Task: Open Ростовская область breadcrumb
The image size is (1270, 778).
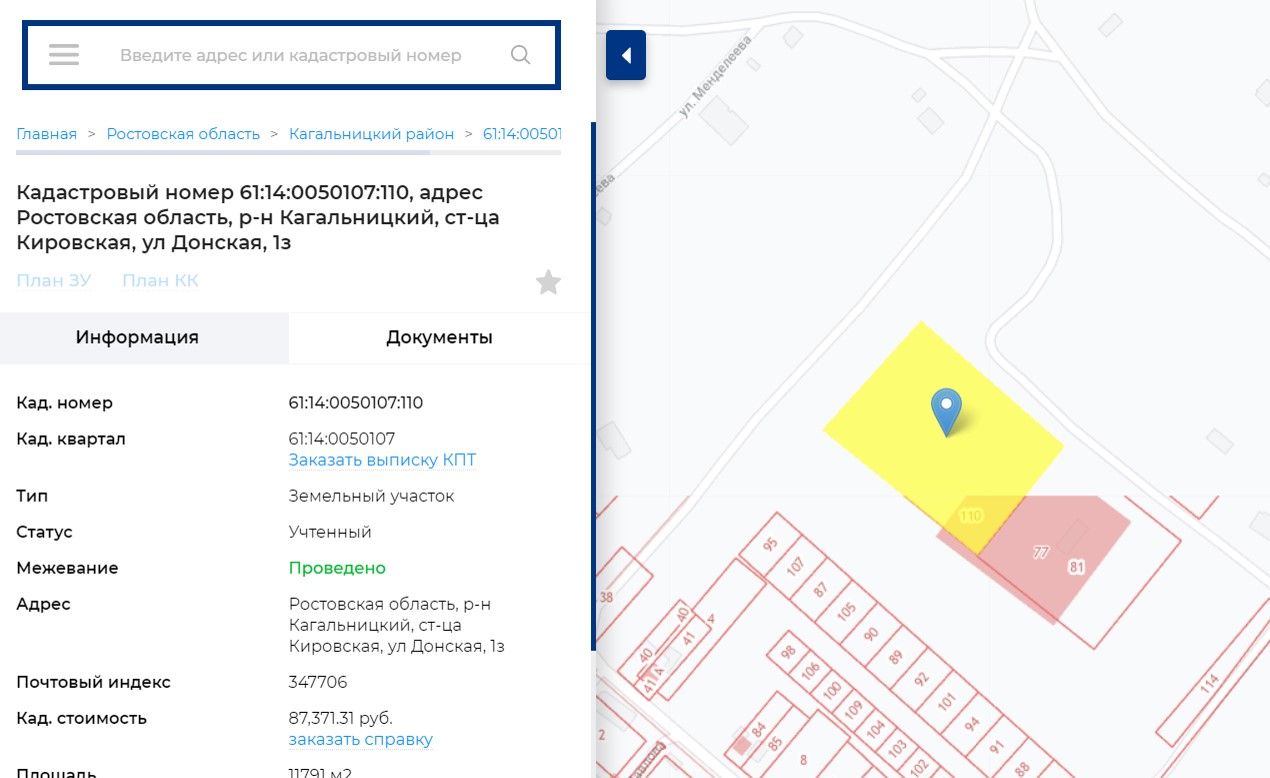Action: 183,134
